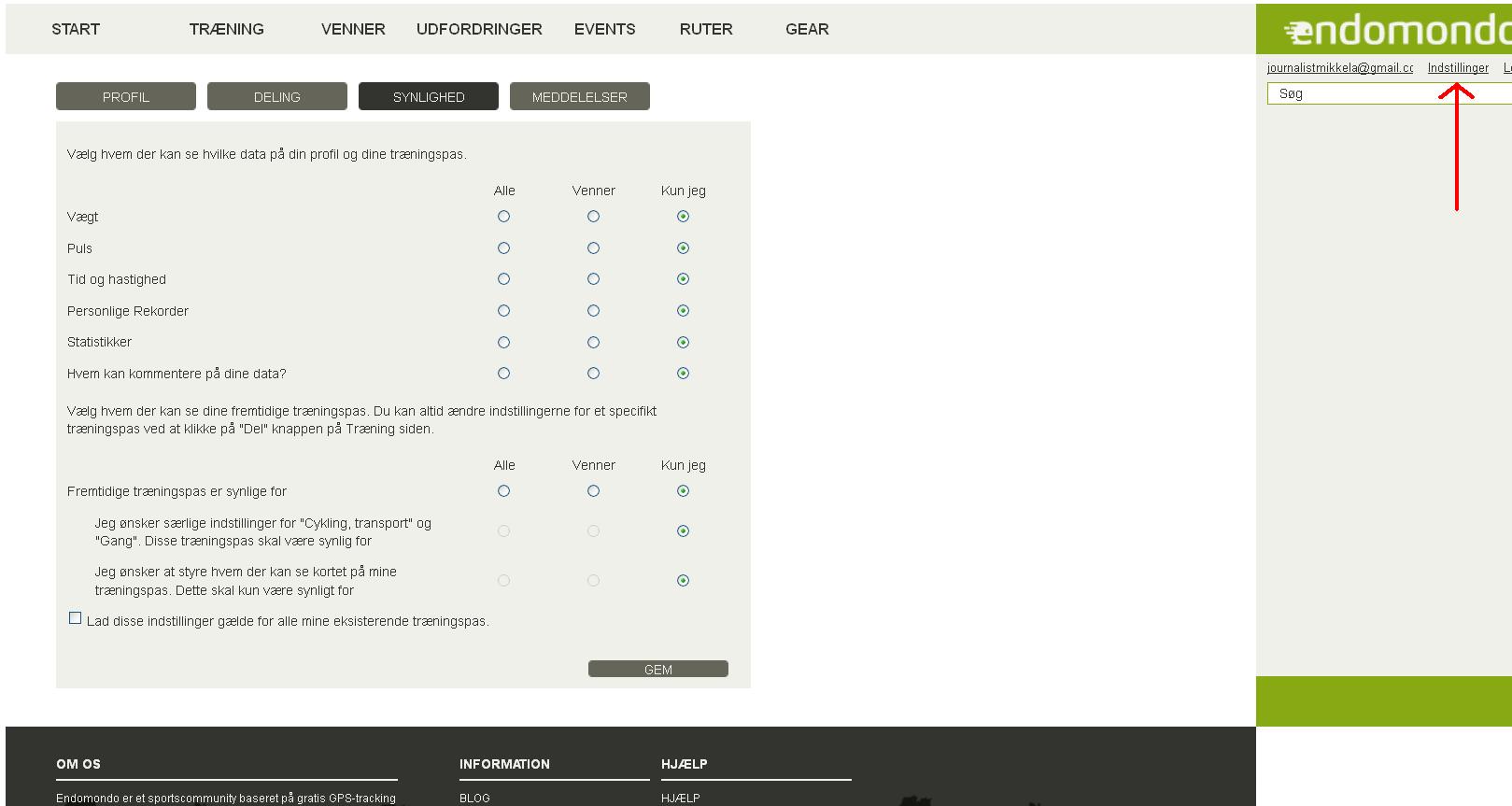Viewport: 1512px width, 806px height.
Task: Open the PROFIL tab
Action: pyautogui.click(x=126, y=96)
